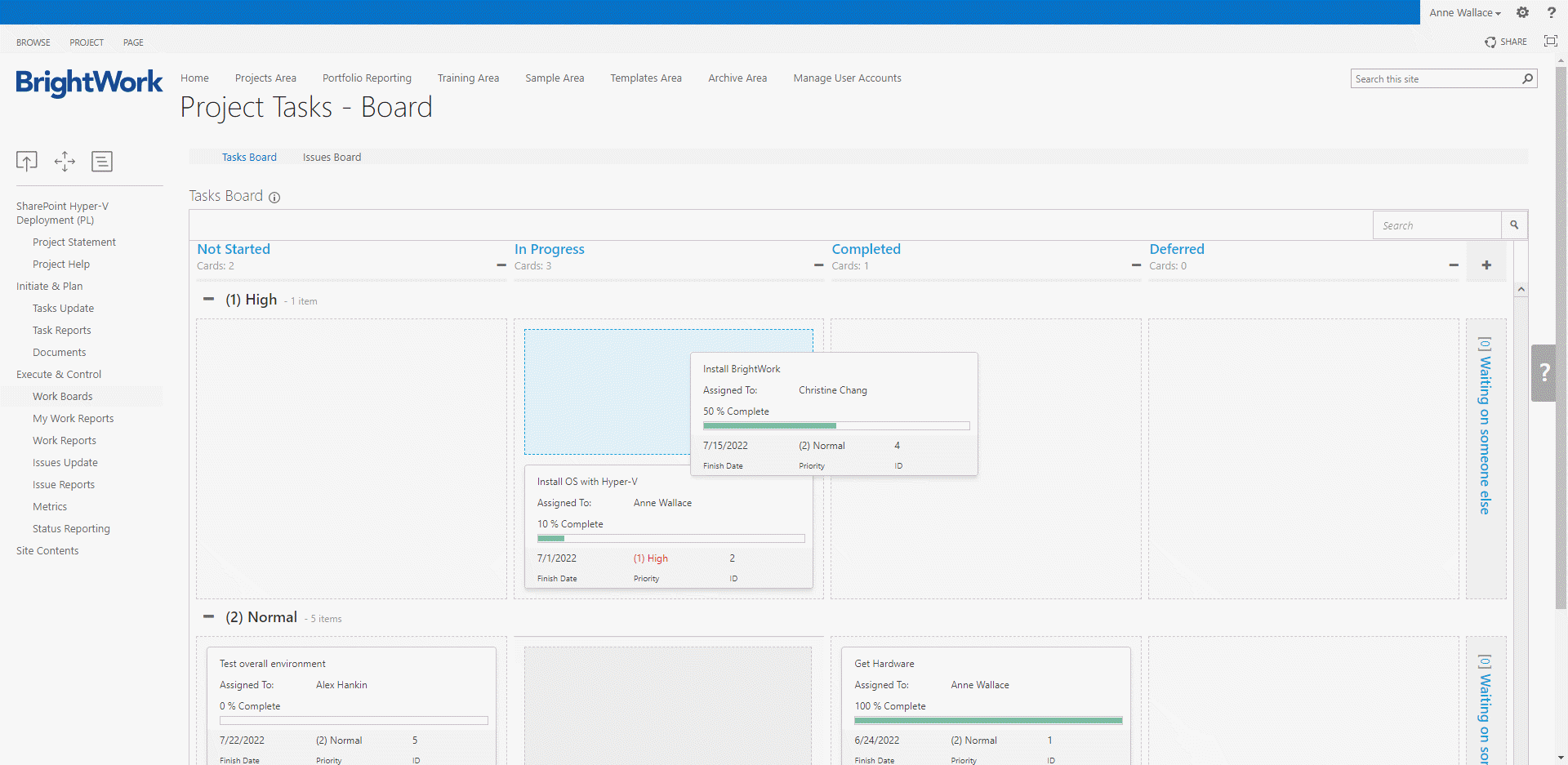Click the upload arrow icon in sidebar
Image resolution: width=1568 pixels, height=765 pixels.
(27, 162)
